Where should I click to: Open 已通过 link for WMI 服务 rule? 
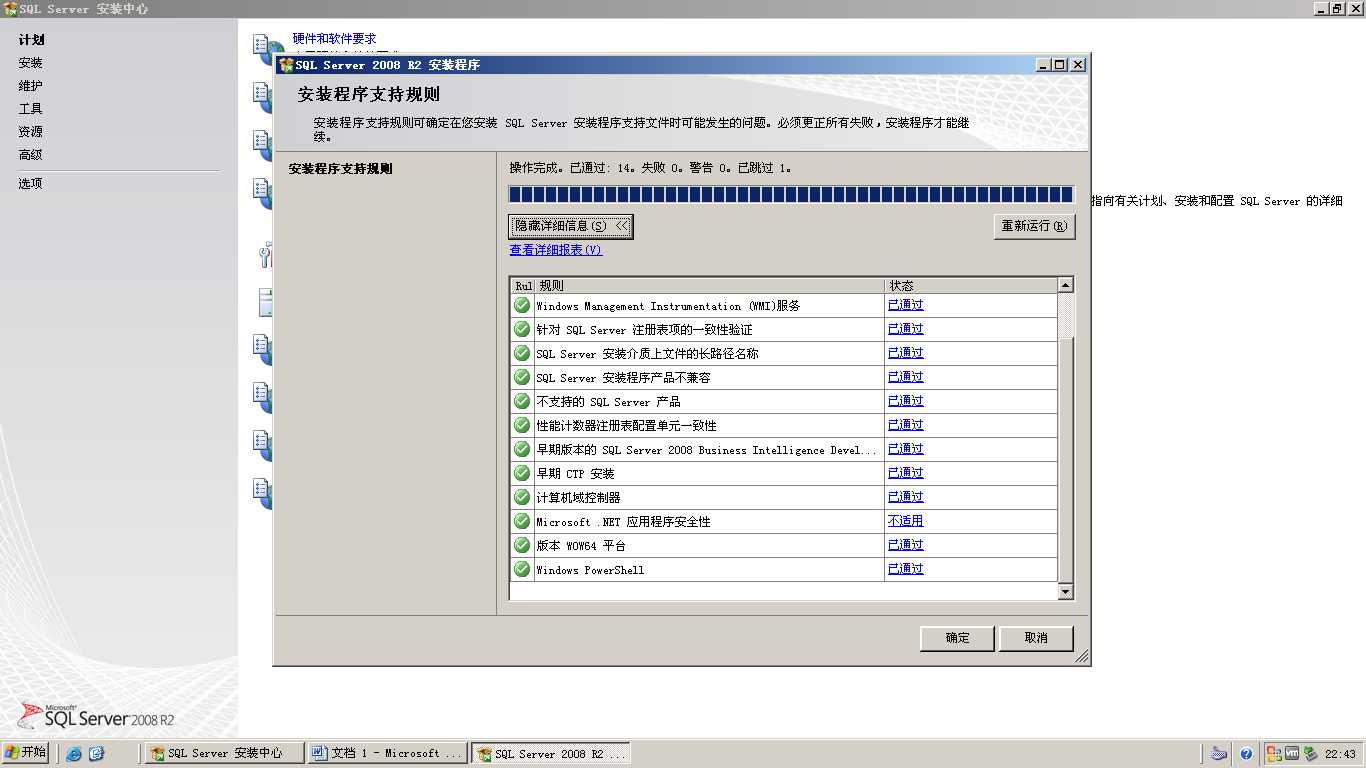(906, 305)
